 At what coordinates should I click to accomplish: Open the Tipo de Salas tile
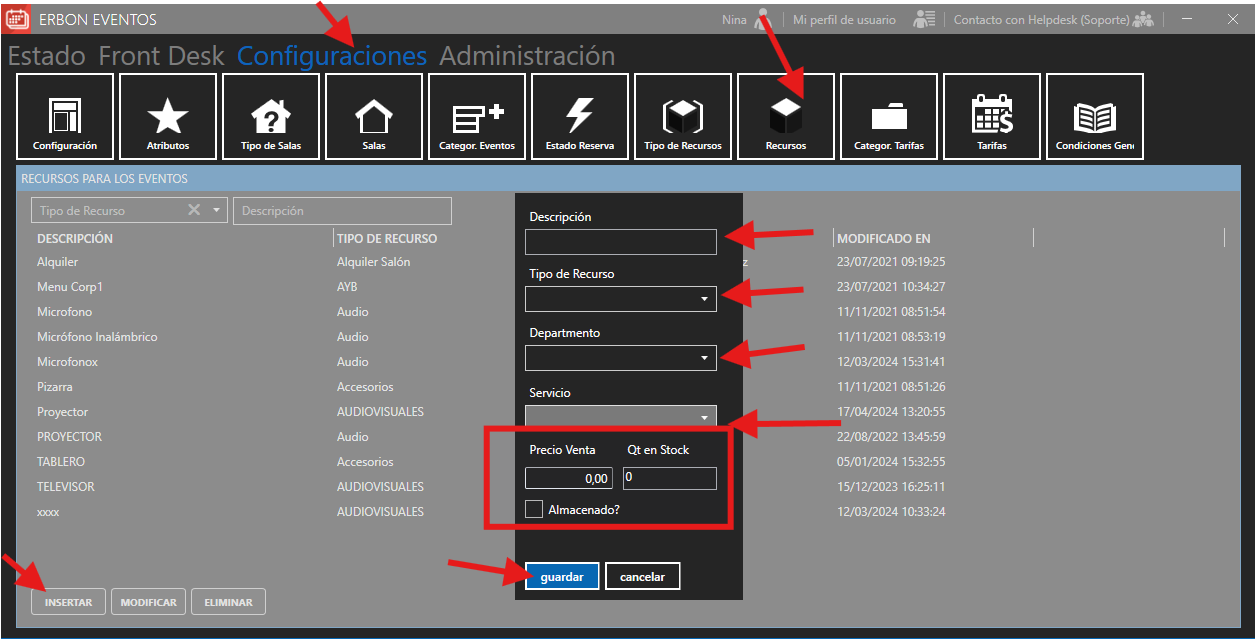point(271,117)
